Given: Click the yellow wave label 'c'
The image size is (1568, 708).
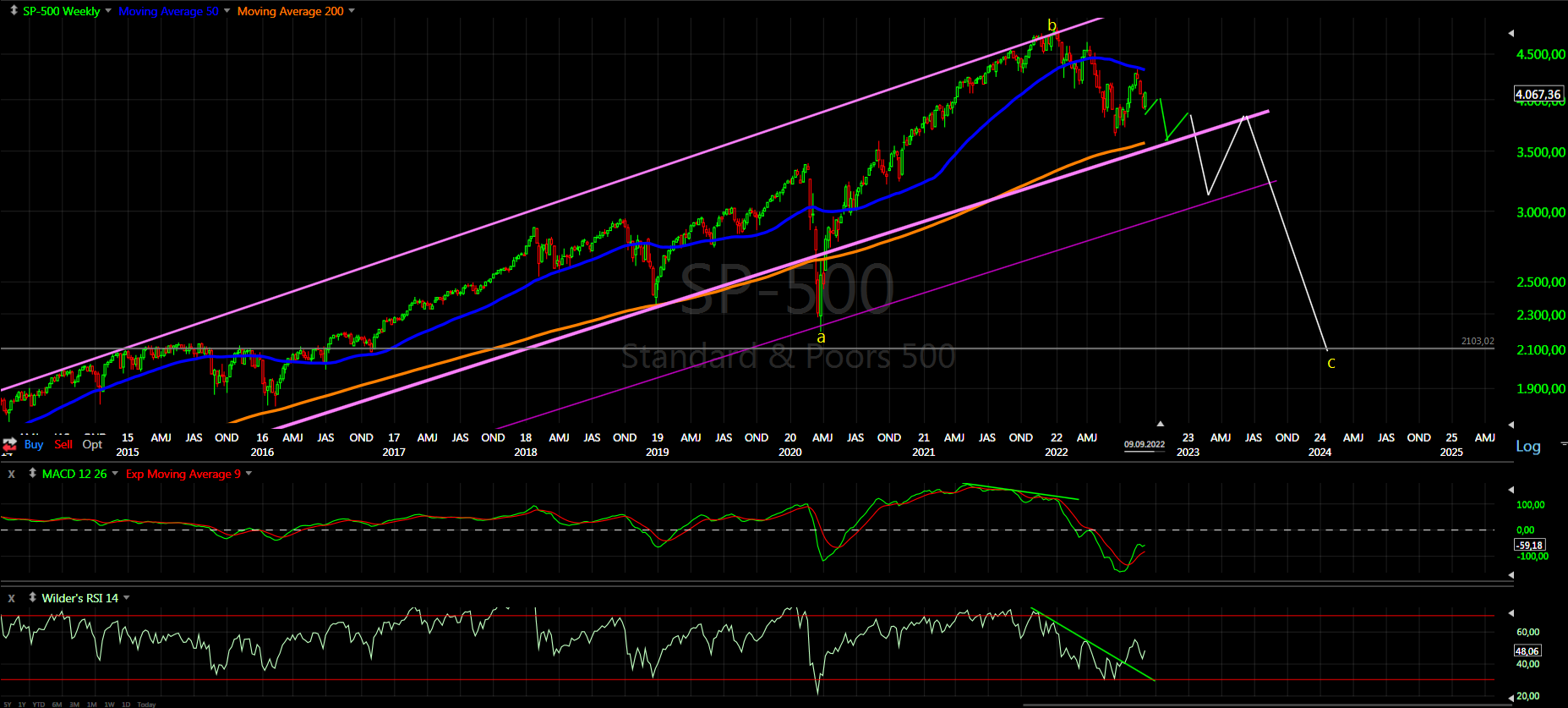Looking at the screenshot, I should click(x=1331, y=363).
